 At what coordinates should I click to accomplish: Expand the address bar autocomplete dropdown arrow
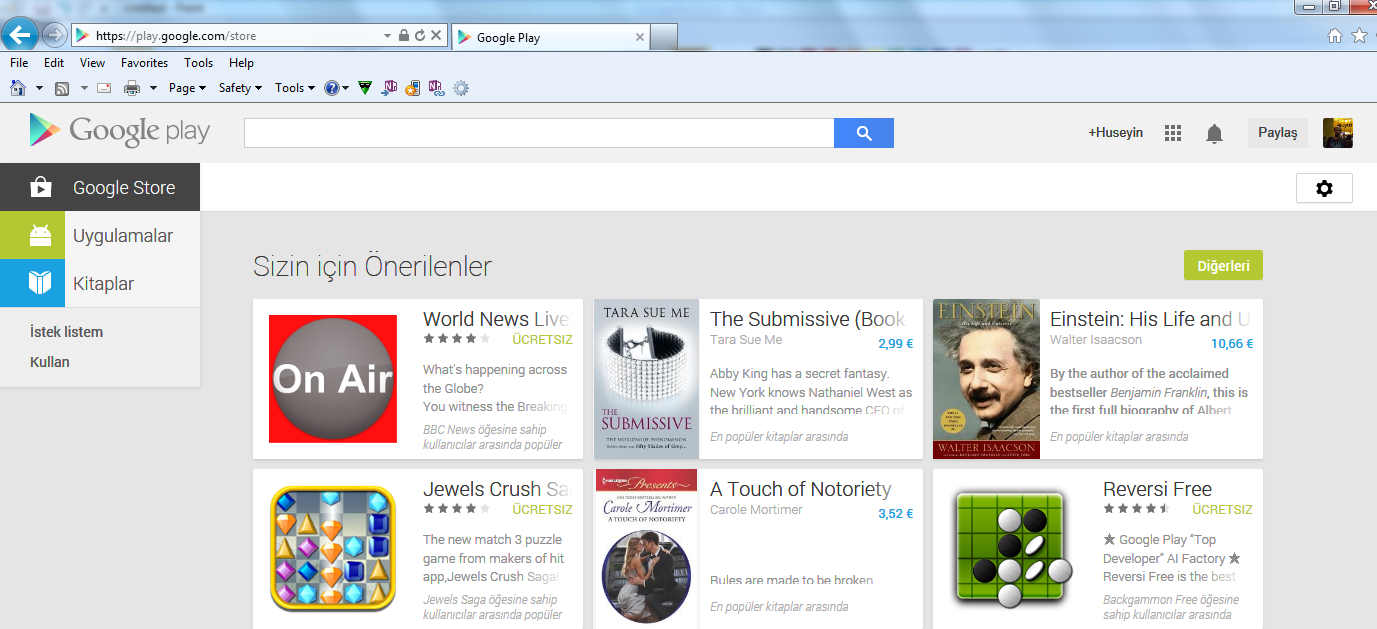click(x=388, y=35)
